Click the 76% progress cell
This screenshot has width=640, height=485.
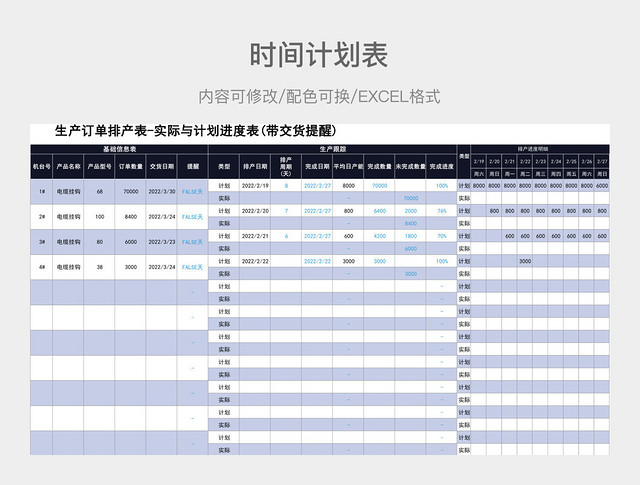[442, 211]
